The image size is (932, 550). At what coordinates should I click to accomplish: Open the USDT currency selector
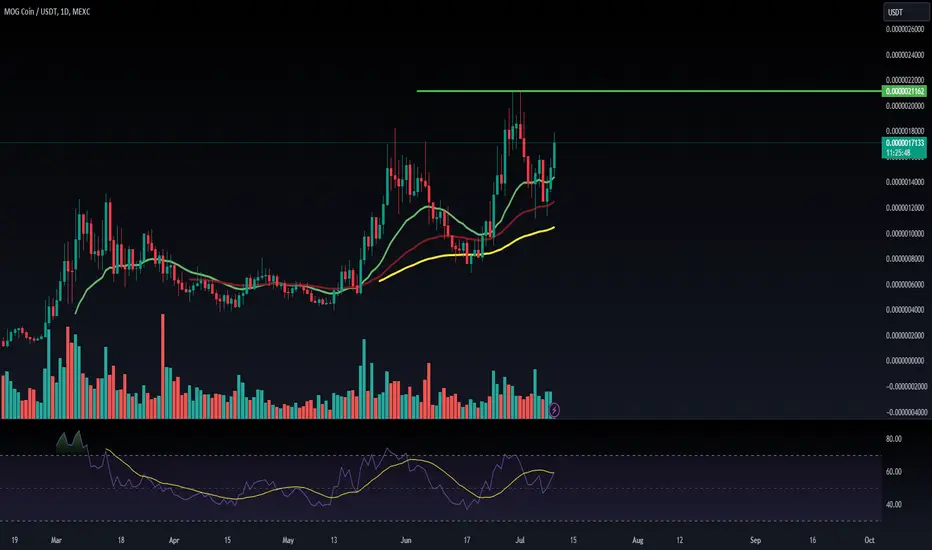906,12
